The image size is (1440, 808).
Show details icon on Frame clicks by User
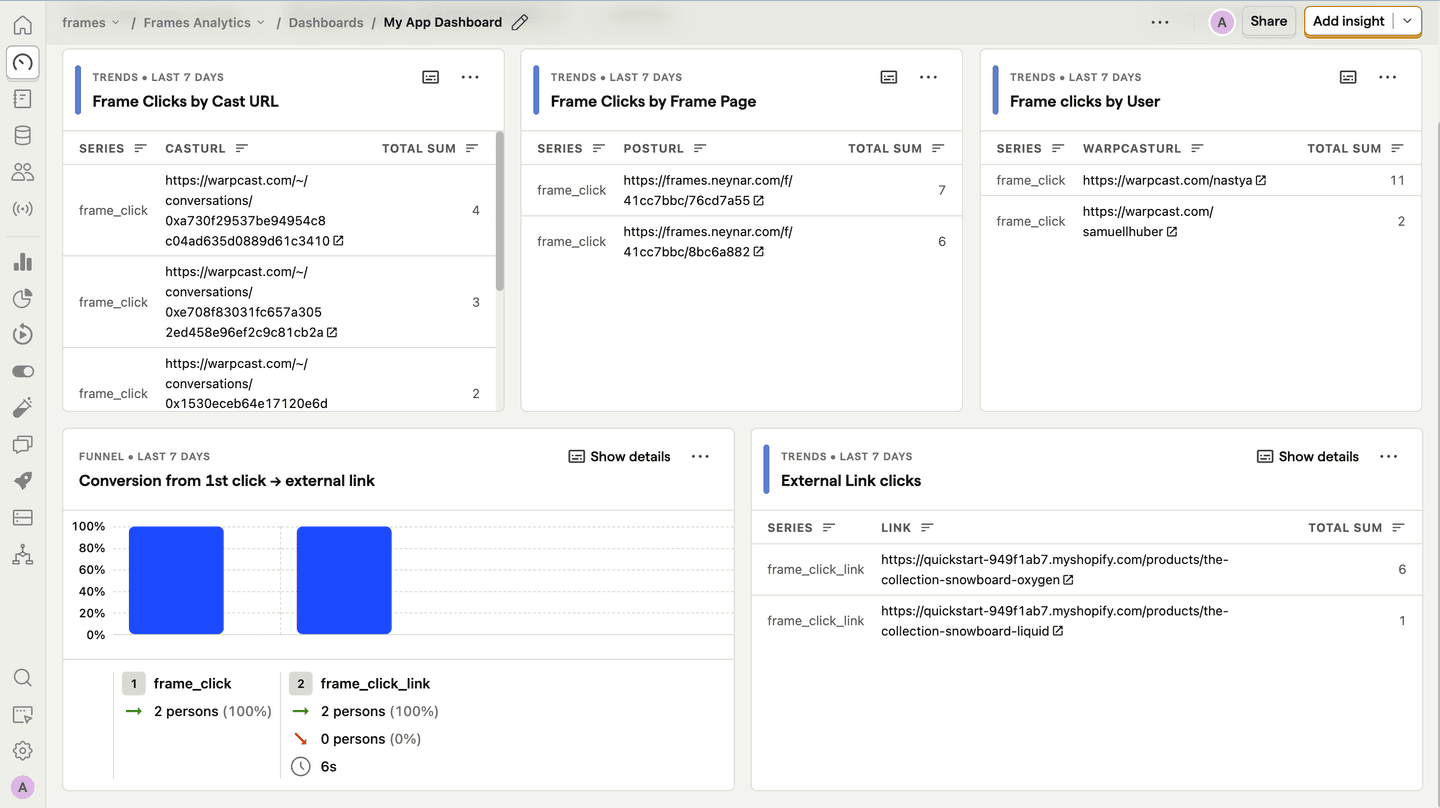1348,77
